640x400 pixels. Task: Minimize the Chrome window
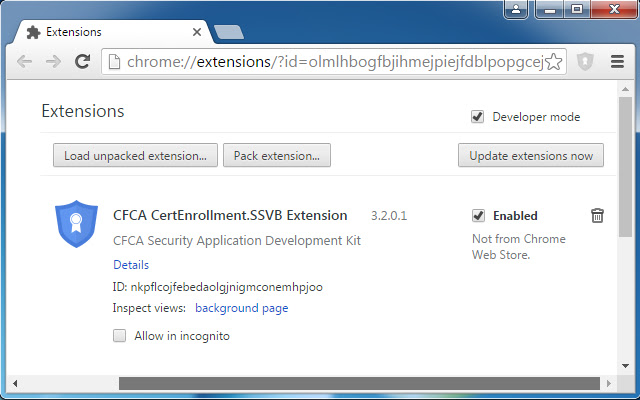(x=550, y=9)
